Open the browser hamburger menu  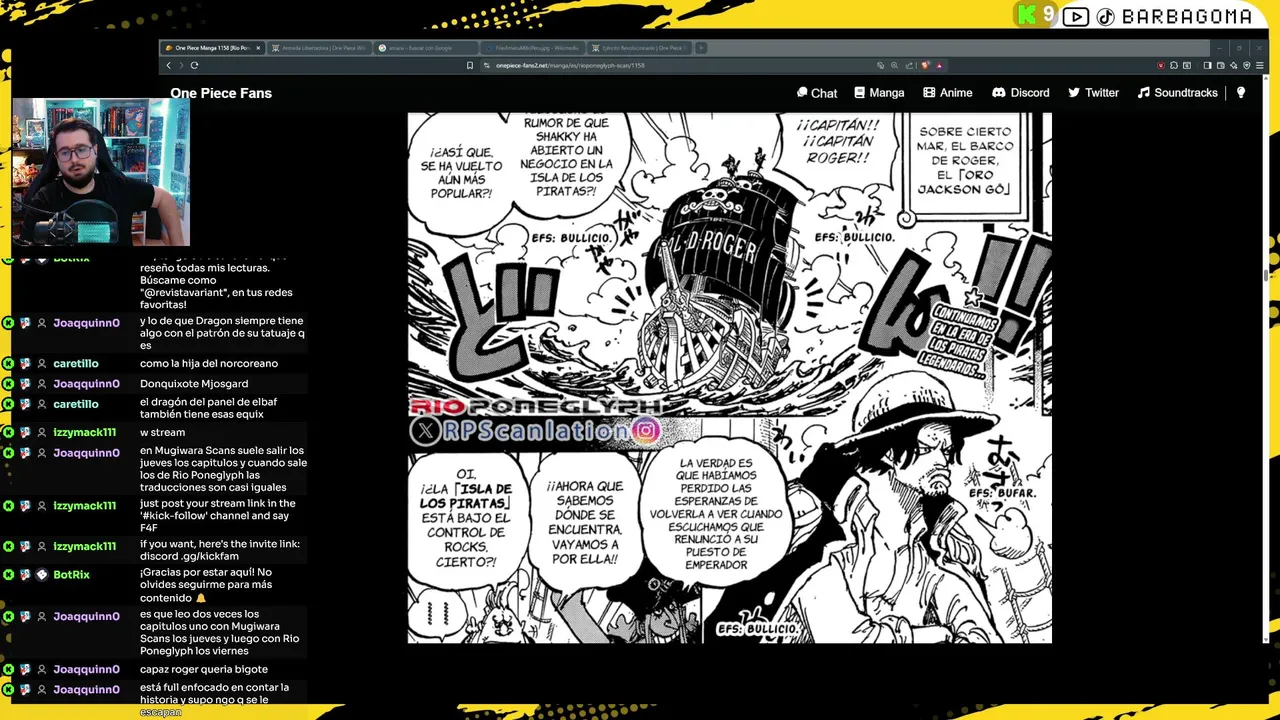coord(1260,65)
